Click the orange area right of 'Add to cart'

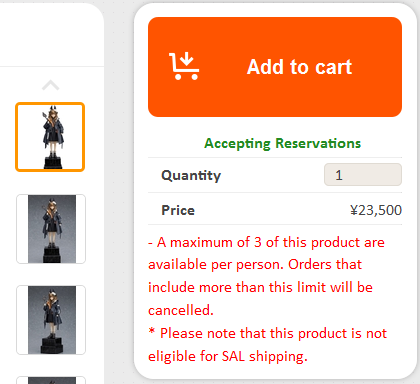tap(378, 67)
